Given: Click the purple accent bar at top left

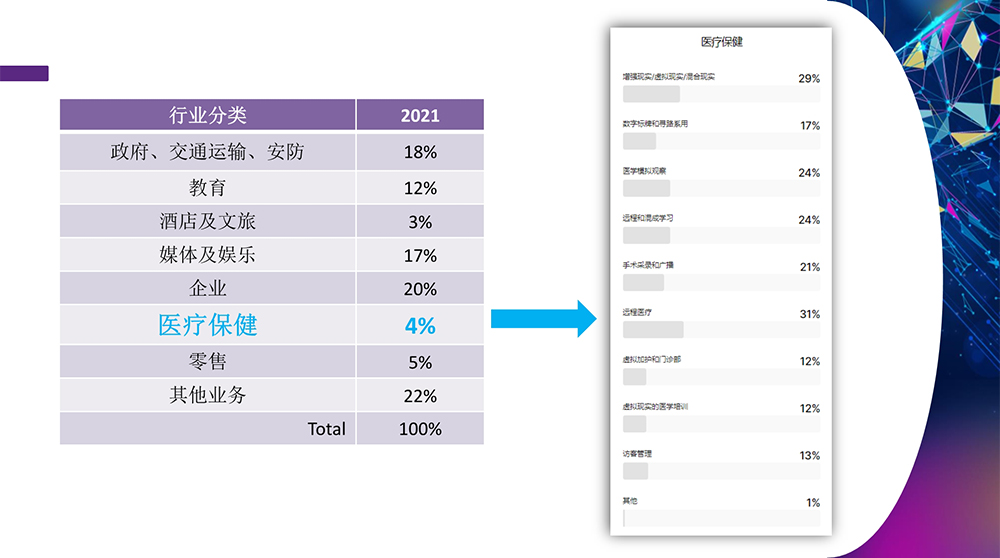Looking at the screenshot, I should 24,73.
